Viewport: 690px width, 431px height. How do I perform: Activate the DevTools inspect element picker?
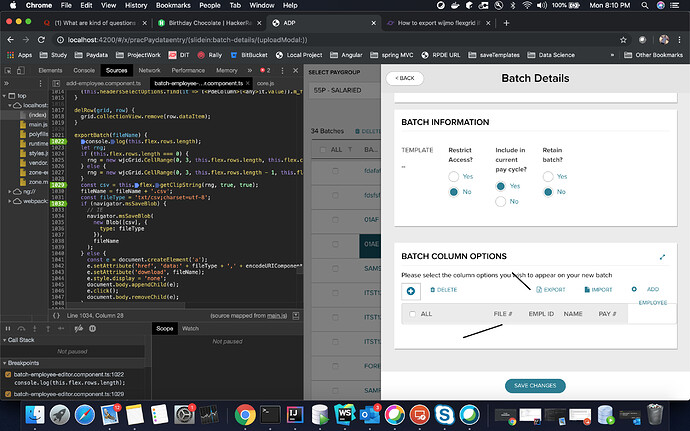(x=7, y=70)
